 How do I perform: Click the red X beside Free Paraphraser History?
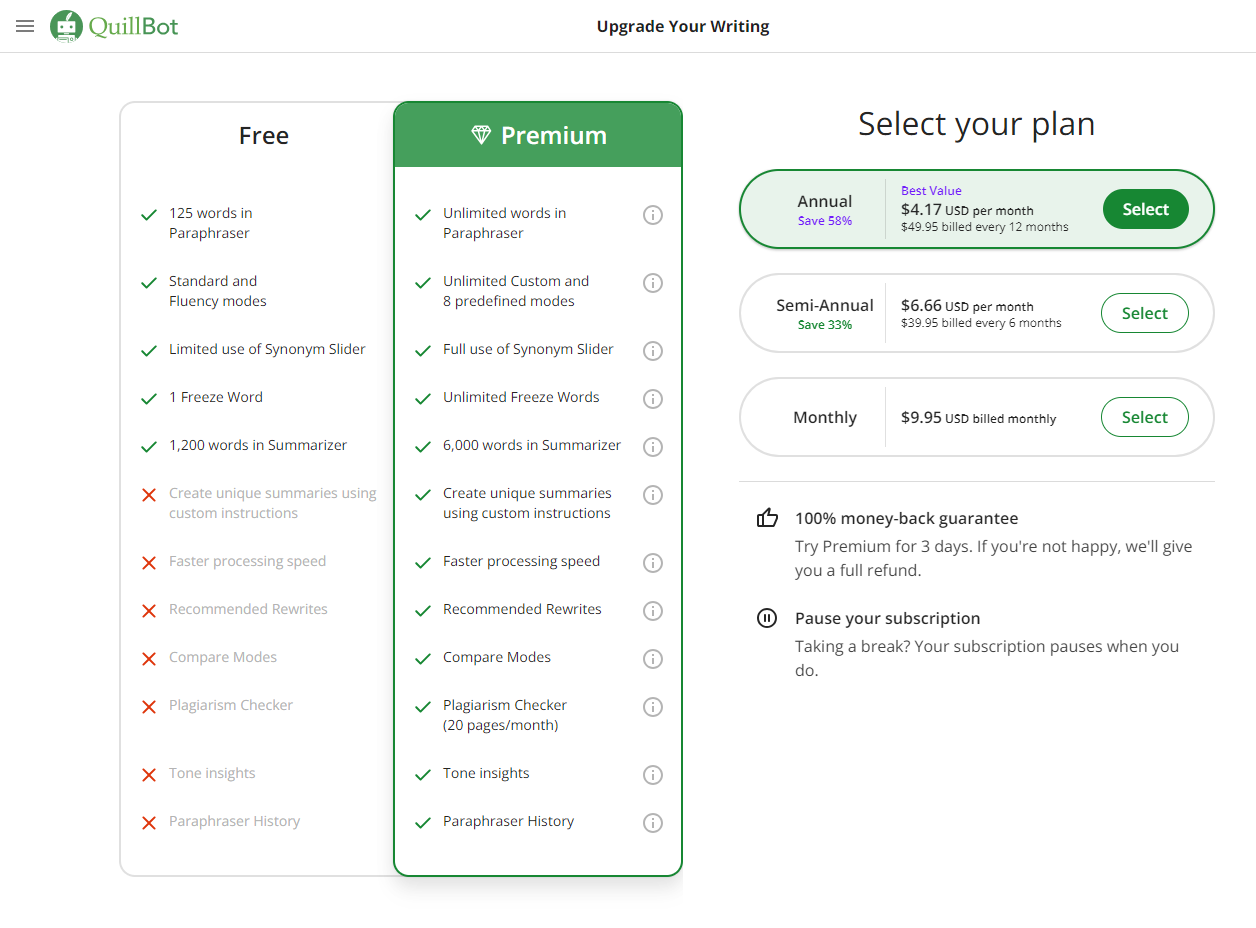(x=149, y=823)
